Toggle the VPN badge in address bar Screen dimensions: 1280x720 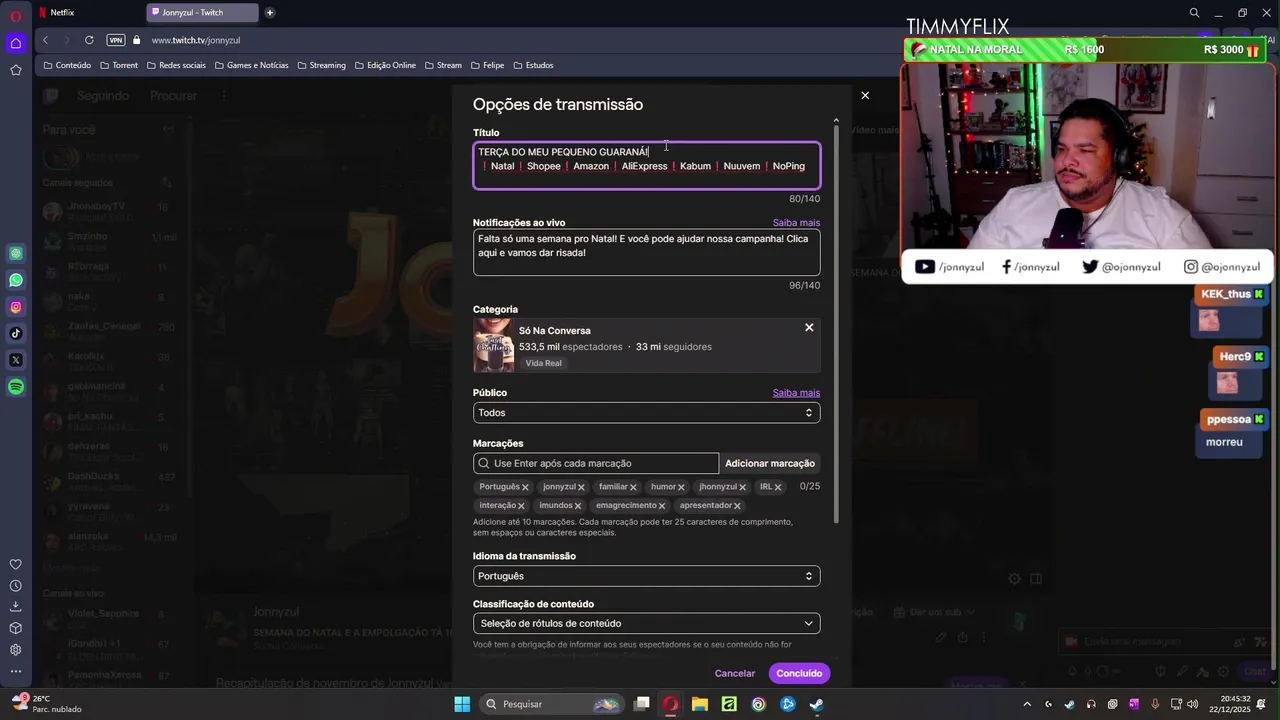point(116,40)
